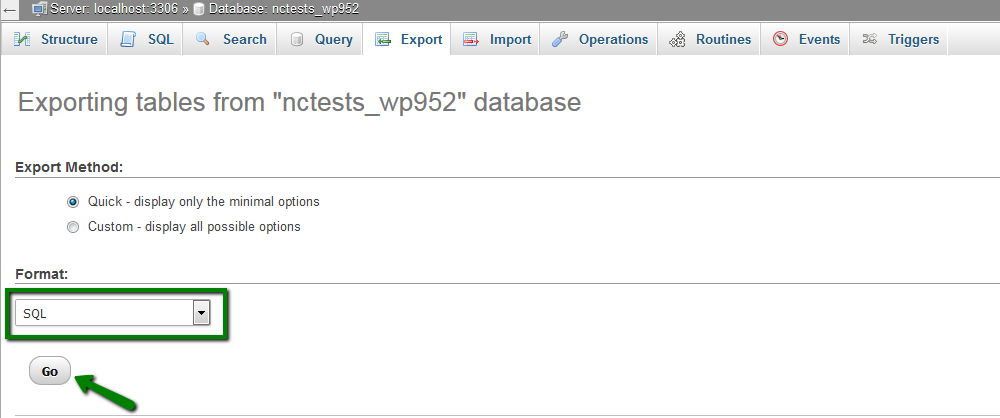Select the Quick export method radio

click(x=73, y=202)
